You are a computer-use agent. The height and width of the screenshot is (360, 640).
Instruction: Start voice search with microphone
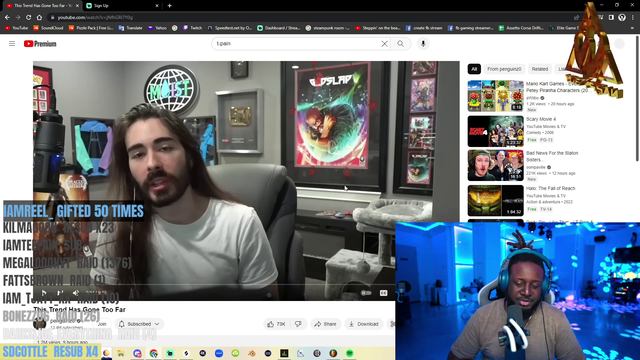(423, 44)
